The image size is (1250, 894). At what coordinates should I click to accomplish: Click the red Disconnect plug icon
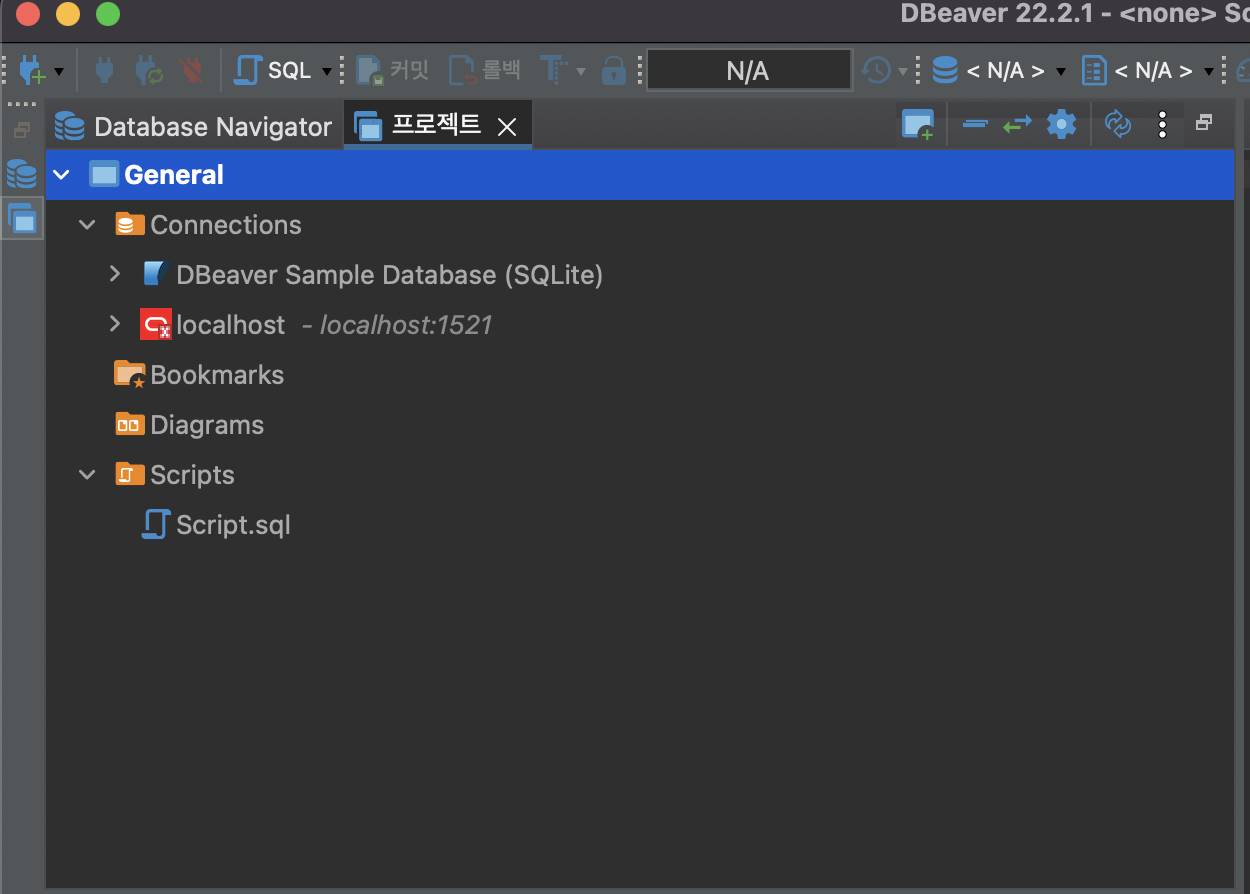190,70
